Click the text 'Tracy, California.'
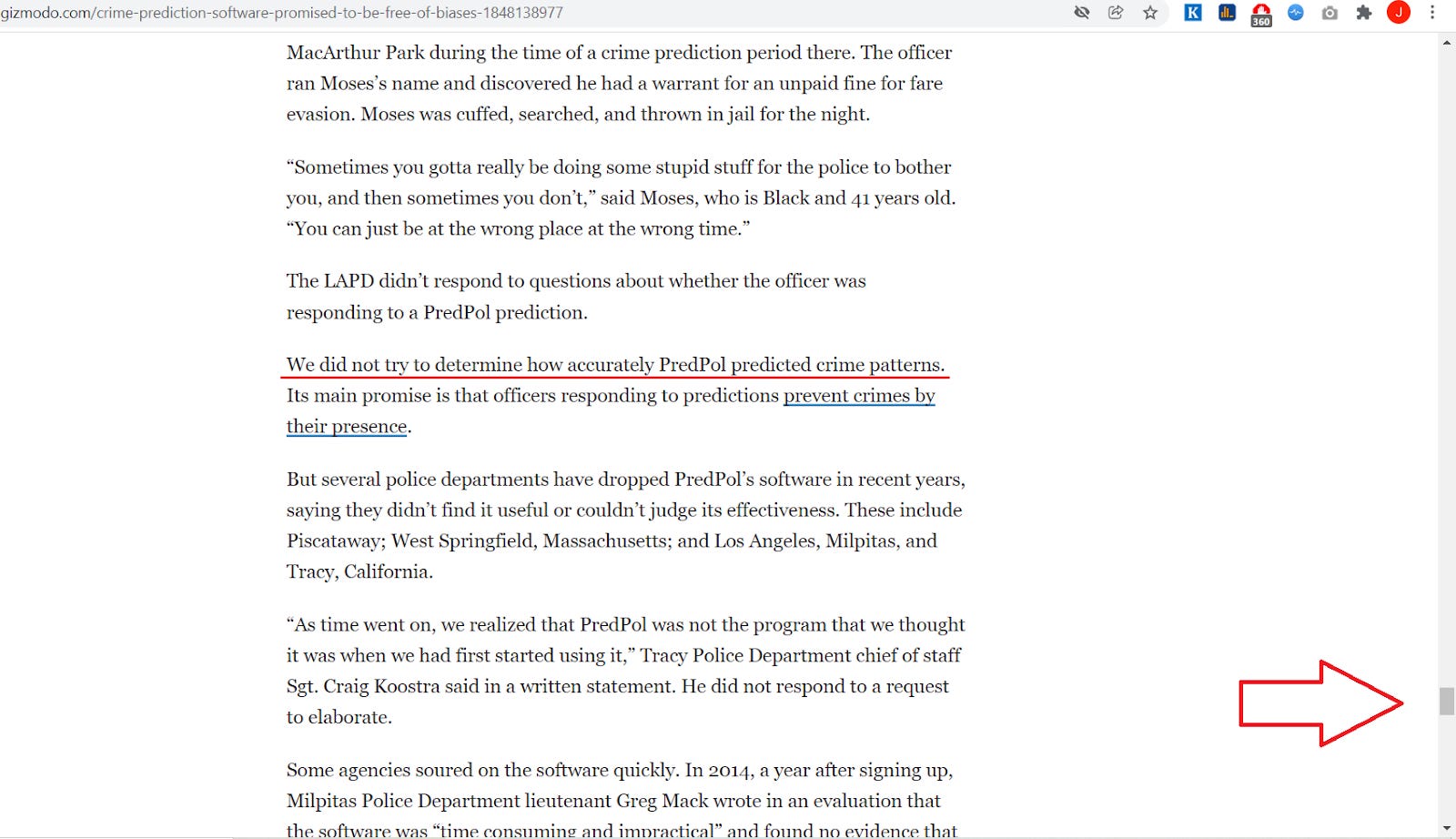Screen dimensions: 1456x839 pyautogui.click(x=359, y=571)
